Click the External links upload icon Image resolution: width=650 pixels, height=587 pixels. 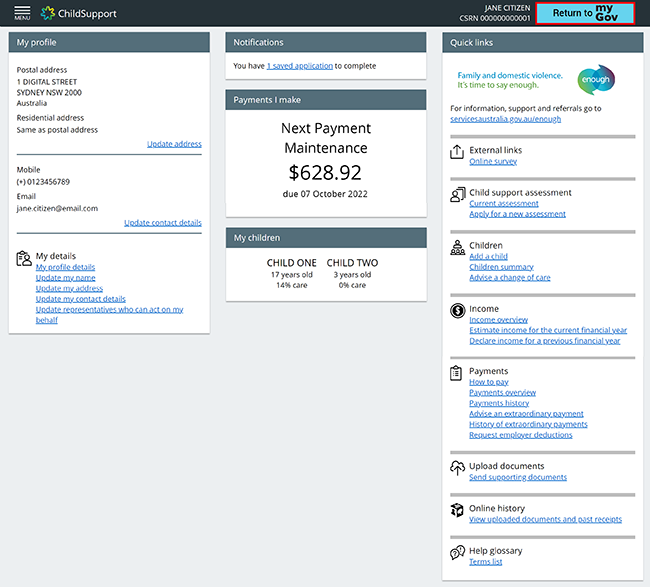[457, 152]
